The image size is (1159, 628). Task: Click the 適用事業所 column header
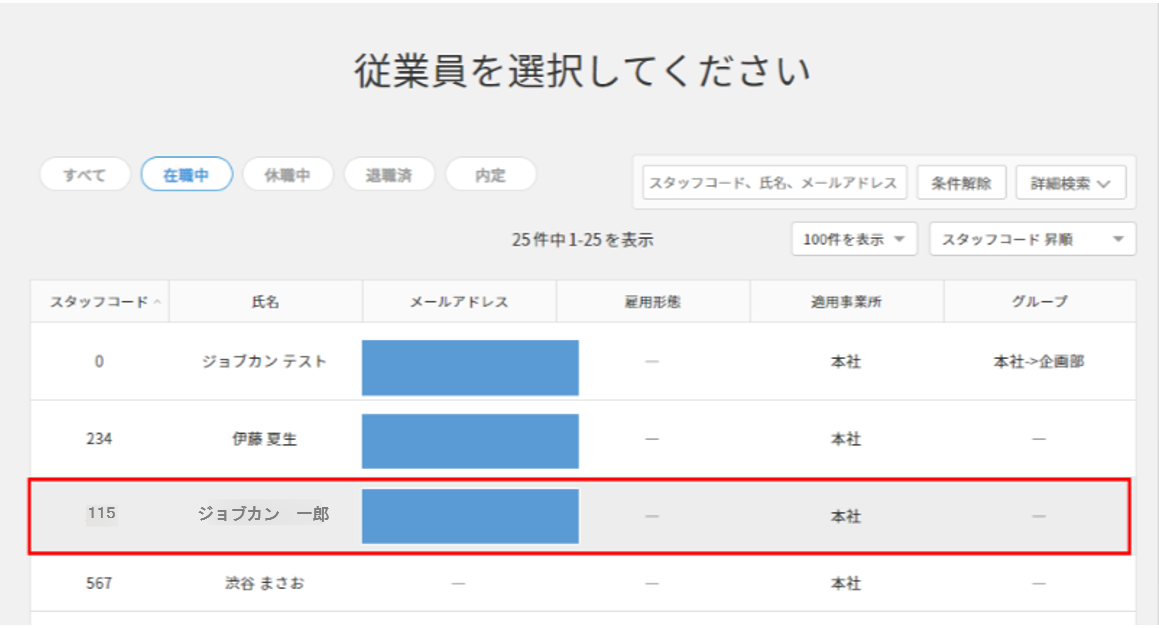(x=846, y=302)
